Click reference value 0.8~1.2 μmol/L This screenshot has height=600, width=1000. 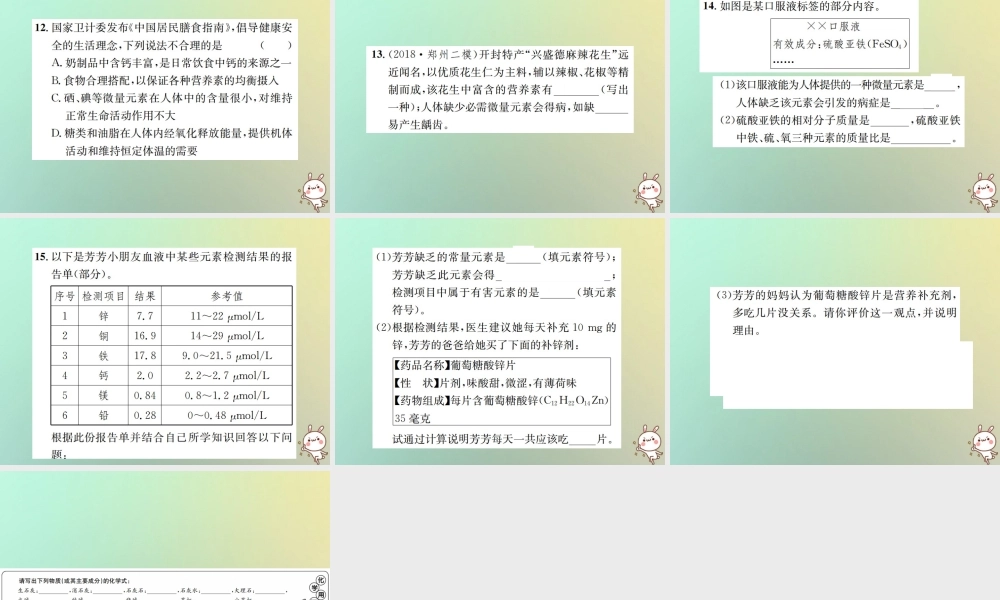click(227, 395)
